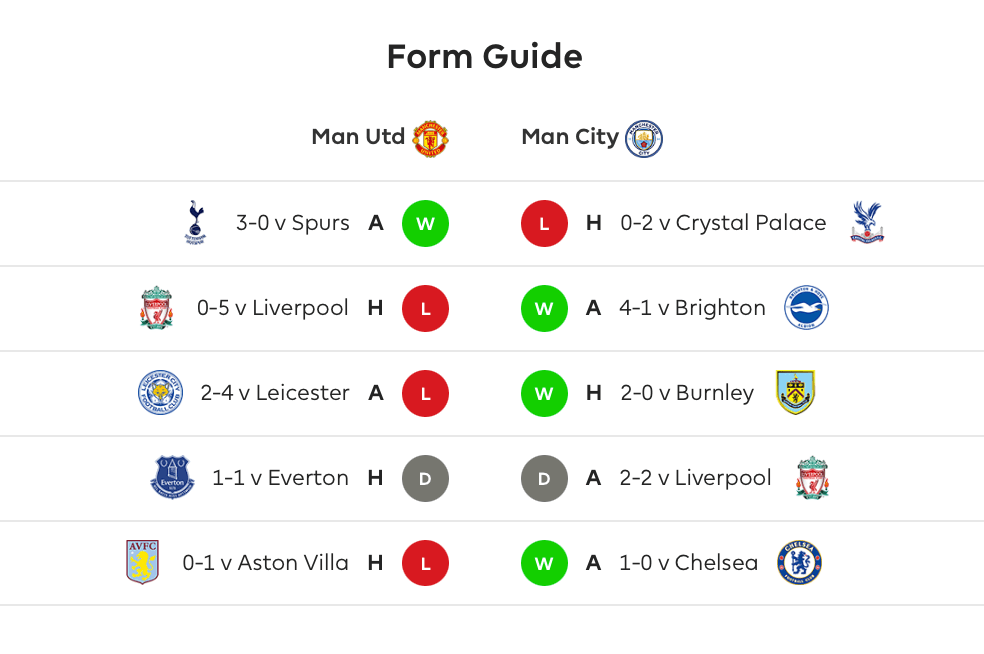Open the 0-2 v Crystal Palace result
The height and width of the screenshot is (654, 984).
pyautogui.click(x=723, y=223)
